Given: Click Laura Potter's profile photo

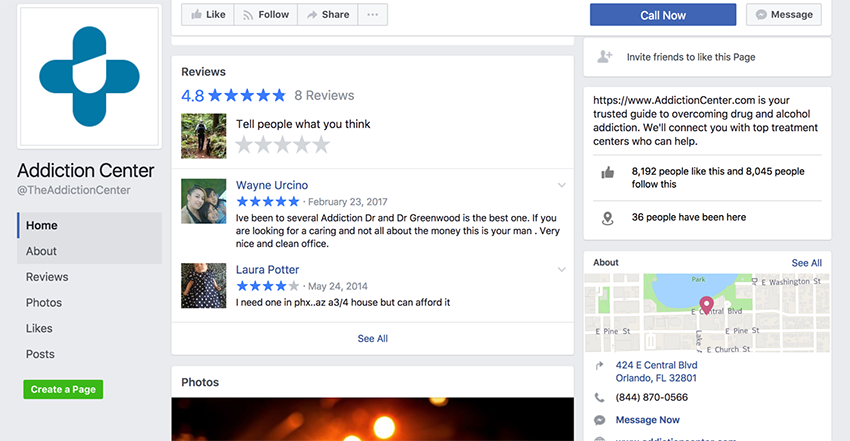Looking at the screenshot, I should [x=204, y=286].
